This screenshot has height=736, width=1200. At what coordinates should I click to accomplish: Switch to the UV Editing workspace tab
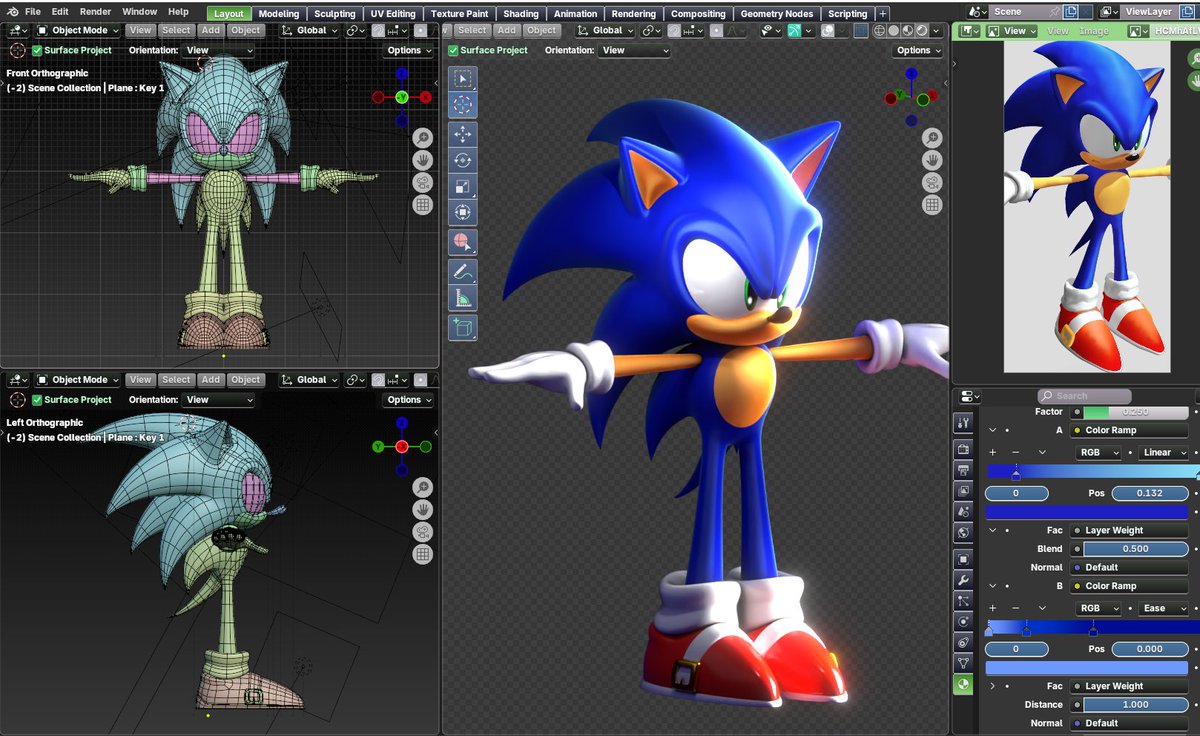[393, 14]
